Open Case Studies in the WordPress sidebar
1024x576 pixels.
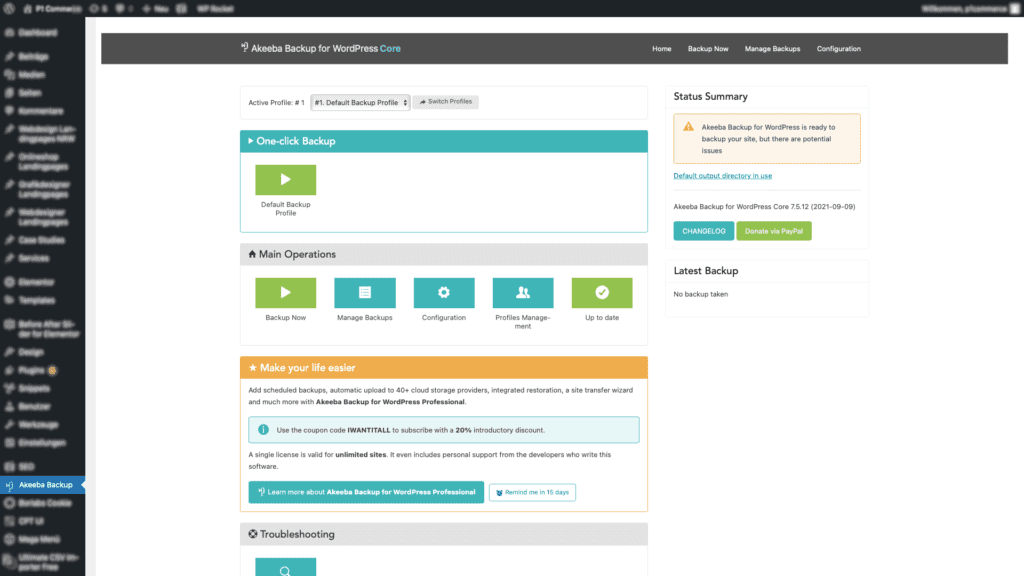pyautogui.click(x=41, y=240)
